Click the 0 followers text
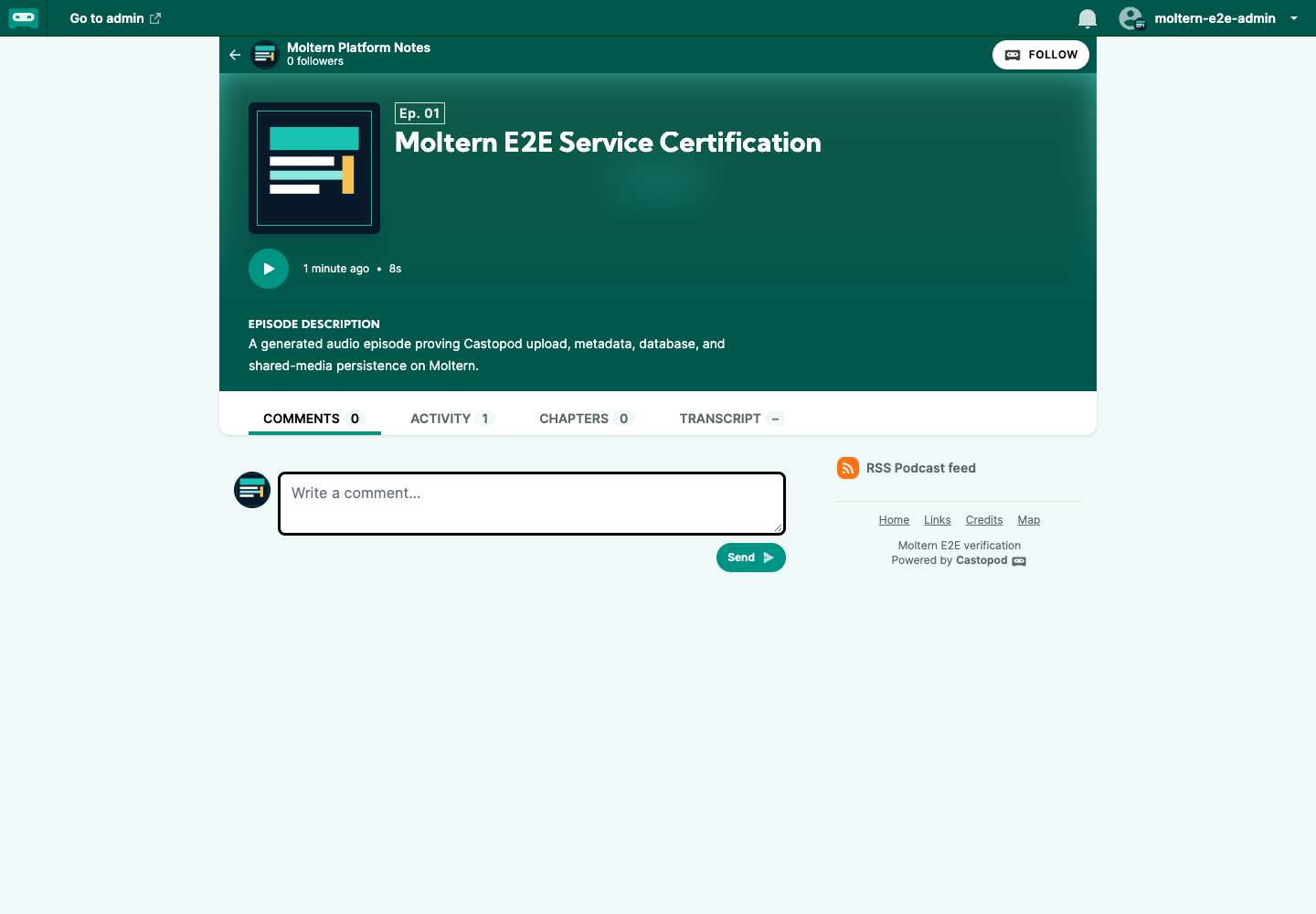The image size is (1316, 914). (315, 61)
